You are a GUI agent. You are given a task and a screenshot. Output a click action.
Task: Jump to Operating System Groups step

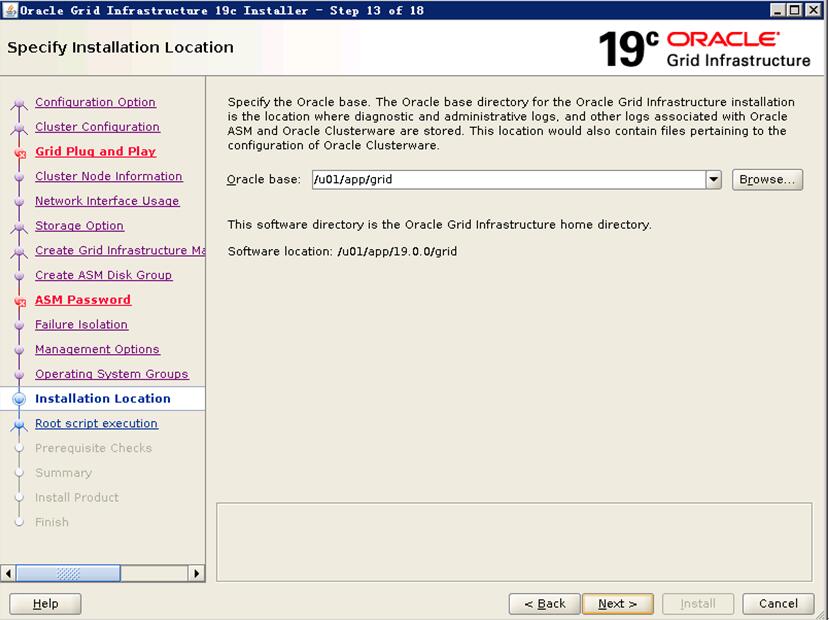tap(112, 374)
